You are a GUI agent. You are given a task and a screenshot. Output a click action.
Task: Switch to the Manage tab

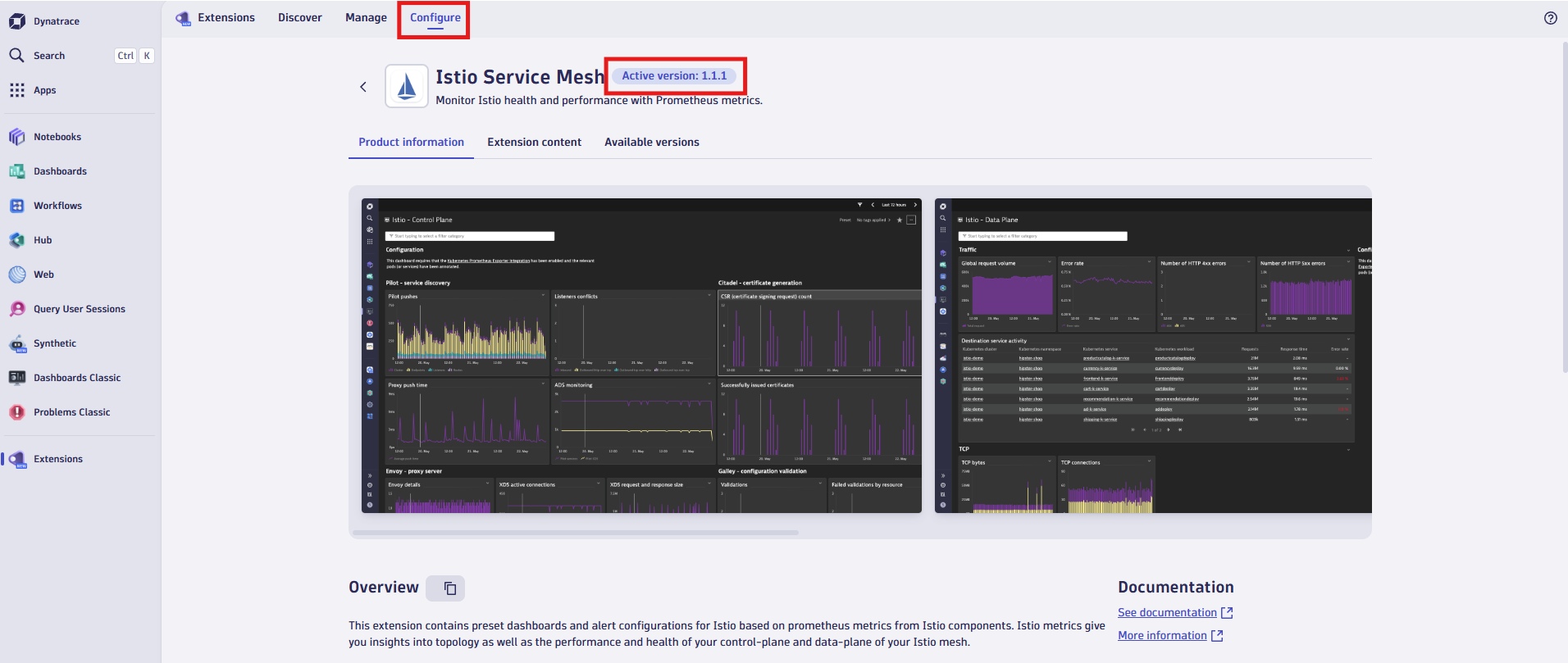[366, 18]
